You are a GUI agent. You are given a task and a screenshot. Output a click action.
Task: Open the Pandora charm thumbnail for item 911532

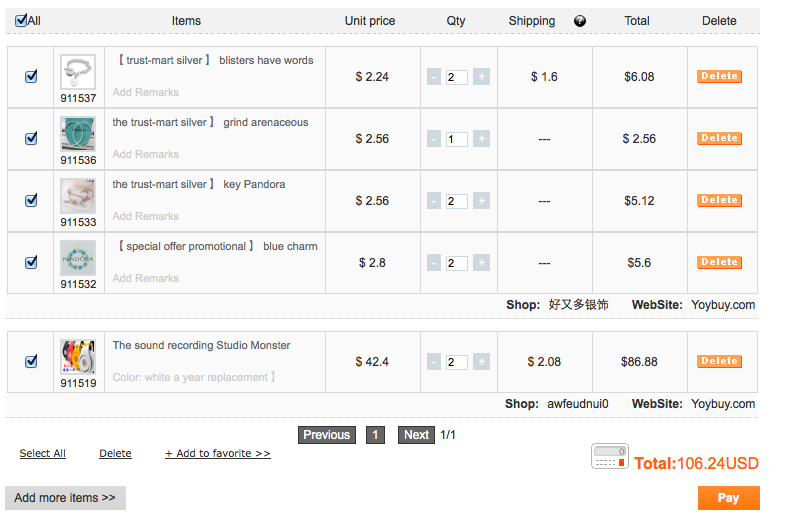[x=77, y=258]
